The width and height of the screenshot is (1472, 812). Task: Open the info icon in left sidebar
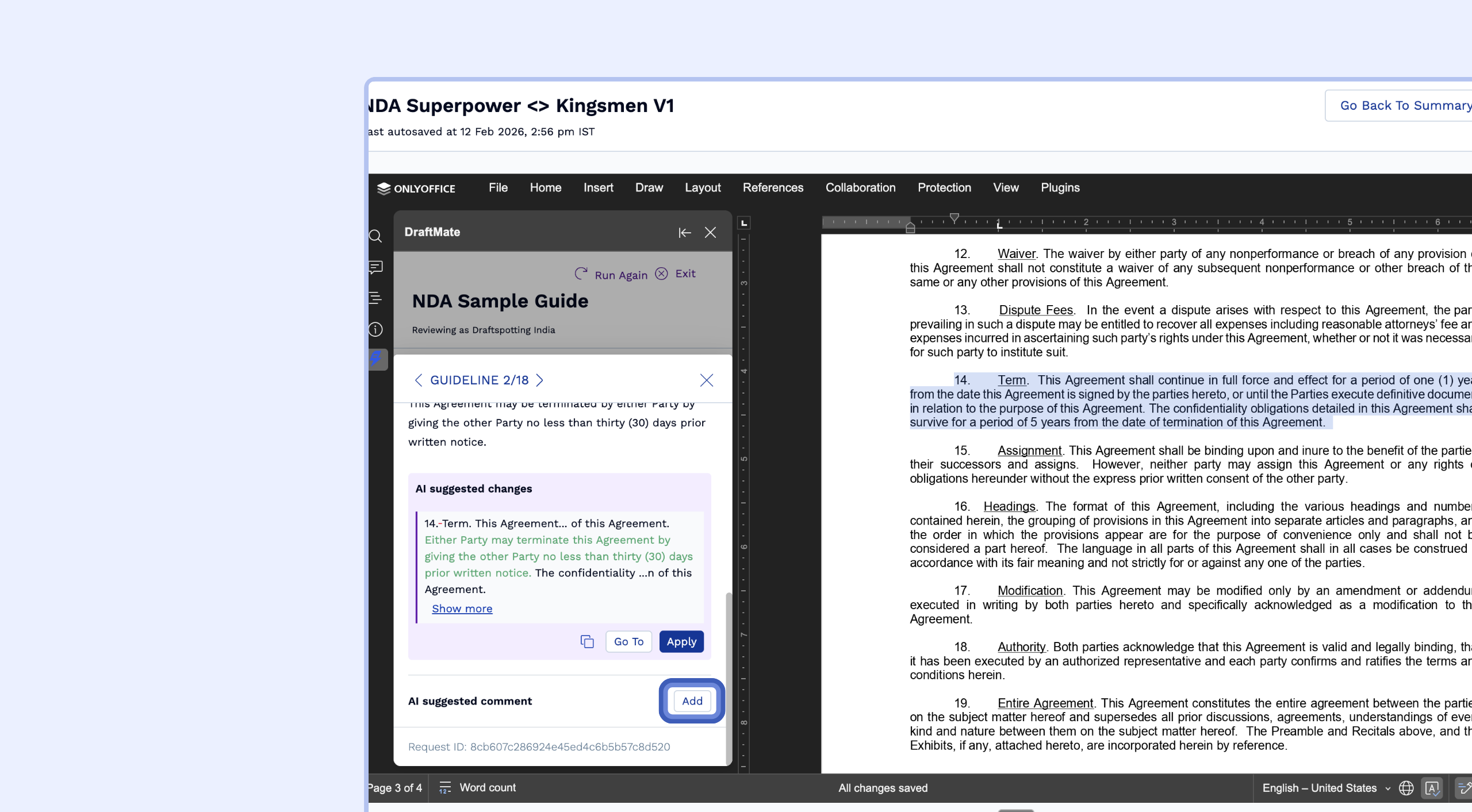[375, 329]
